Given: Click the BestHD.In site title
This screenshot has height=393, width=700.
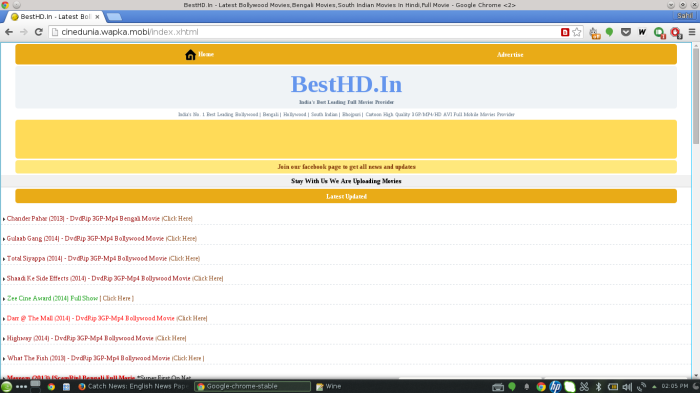Looking at the screenshot, I should 346,84.
